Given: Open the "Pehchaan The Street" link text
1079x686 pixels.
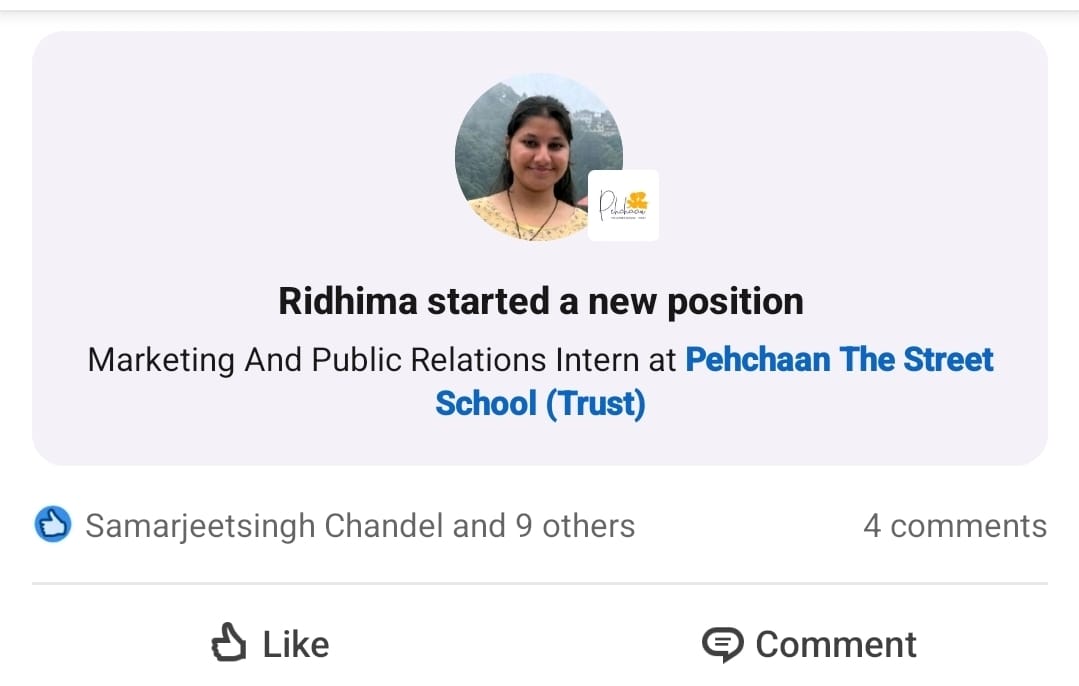Looking at the screenshot, I should click(839, 360).
